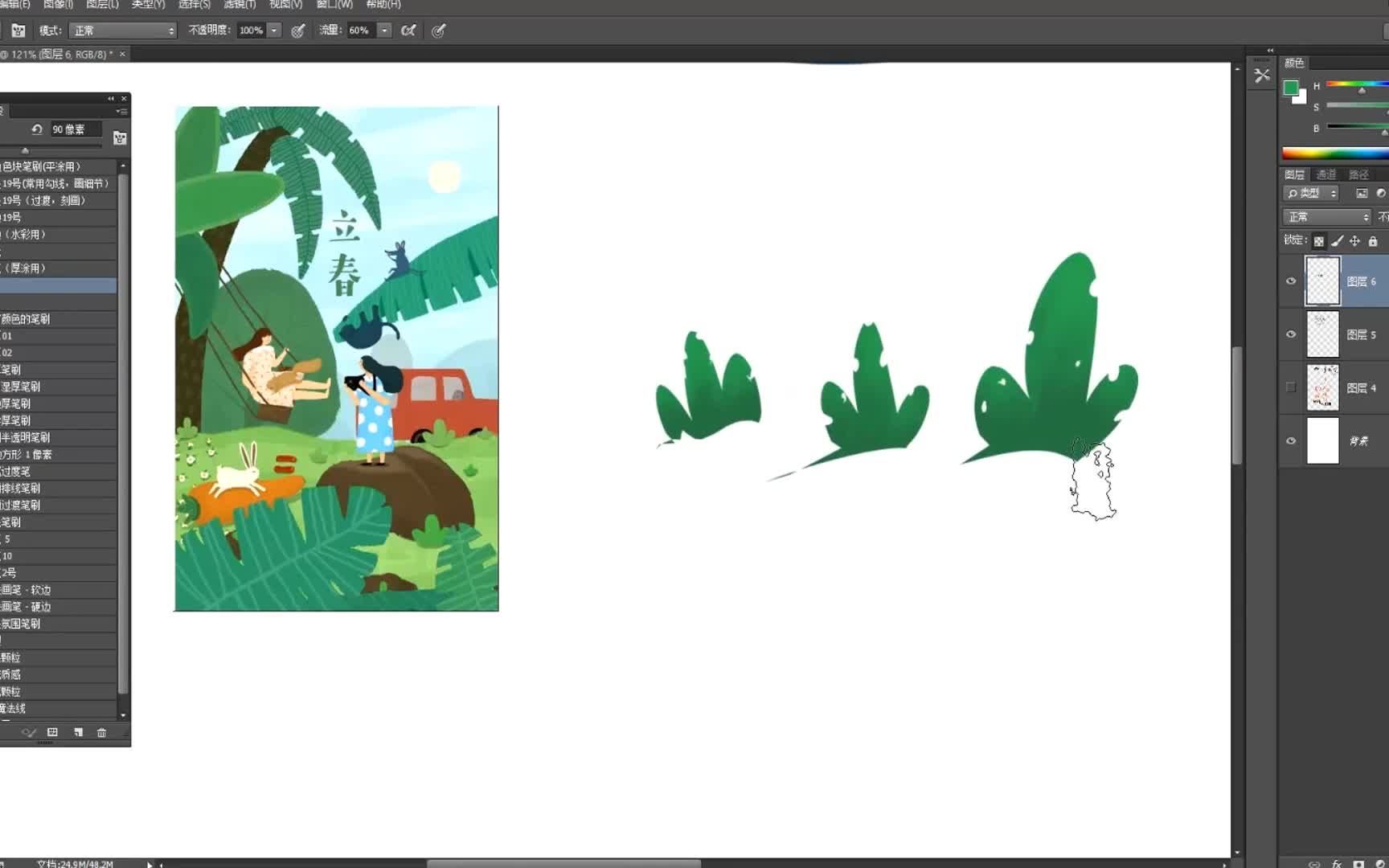Filter layers by pixel layer icon
Viewport: 1389px width, 868px height.
coord(1362,194)
